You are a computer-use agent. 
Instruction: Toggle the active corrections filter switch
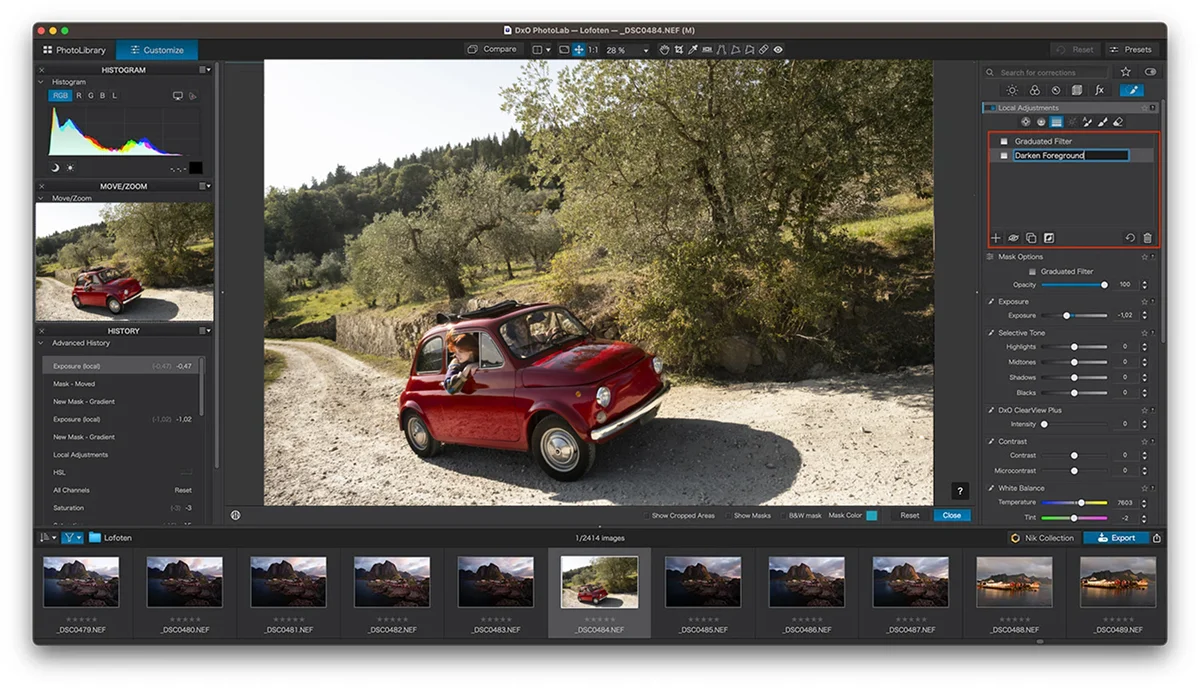pyautogui.click(x=1150, y=72)
